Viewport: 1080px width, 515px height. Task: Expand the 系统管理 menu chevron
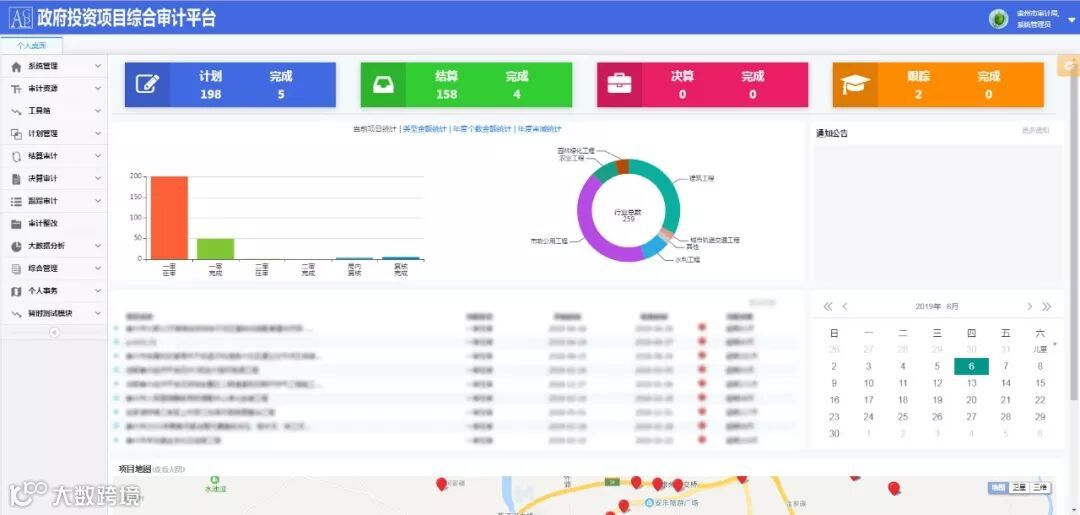[x=98, y=66]
